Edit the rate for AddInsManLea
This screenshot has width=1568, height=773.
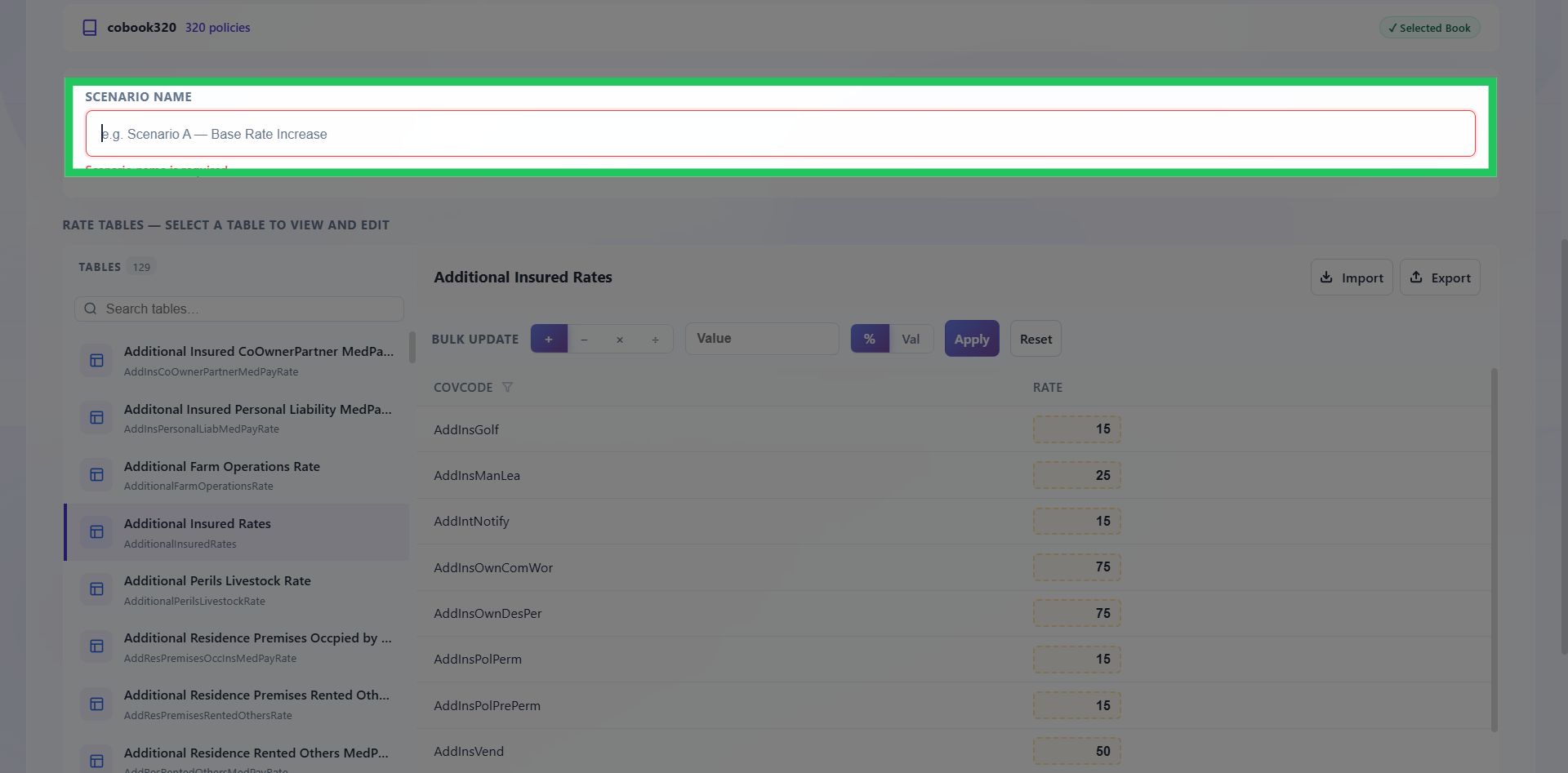pos(1077,475)
